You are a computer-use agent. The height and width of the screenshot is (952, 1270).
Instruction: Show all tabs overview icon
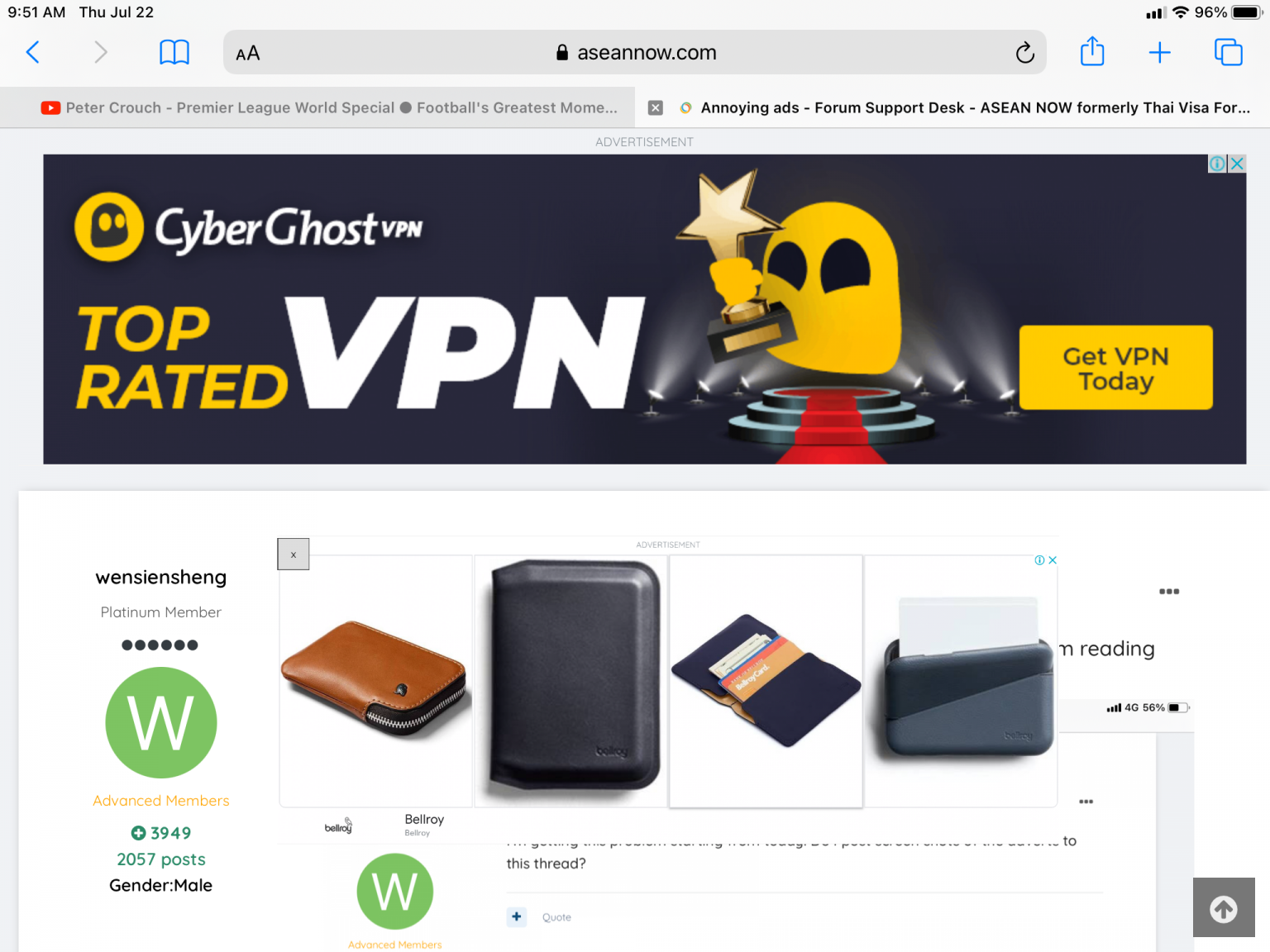[1229, 52]
